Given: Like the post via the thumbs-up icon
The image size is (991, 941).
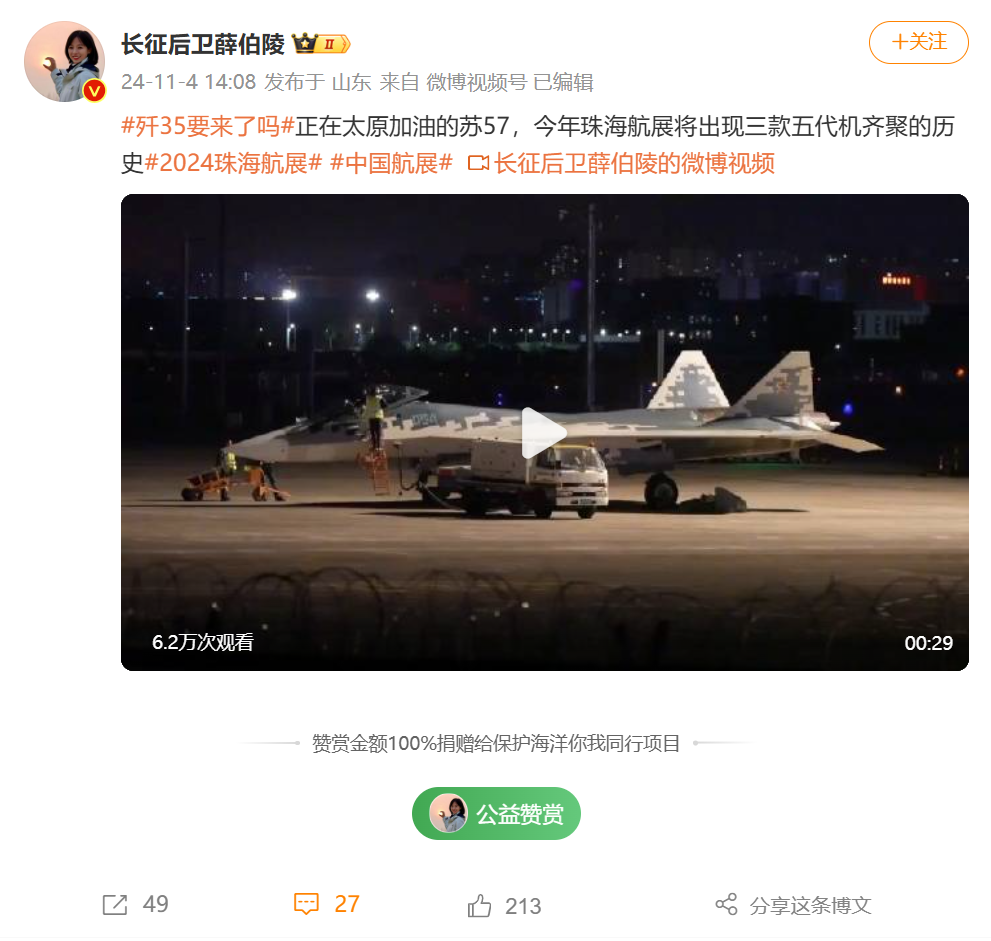Looking at the screenshot, I should tap(479, 906).
